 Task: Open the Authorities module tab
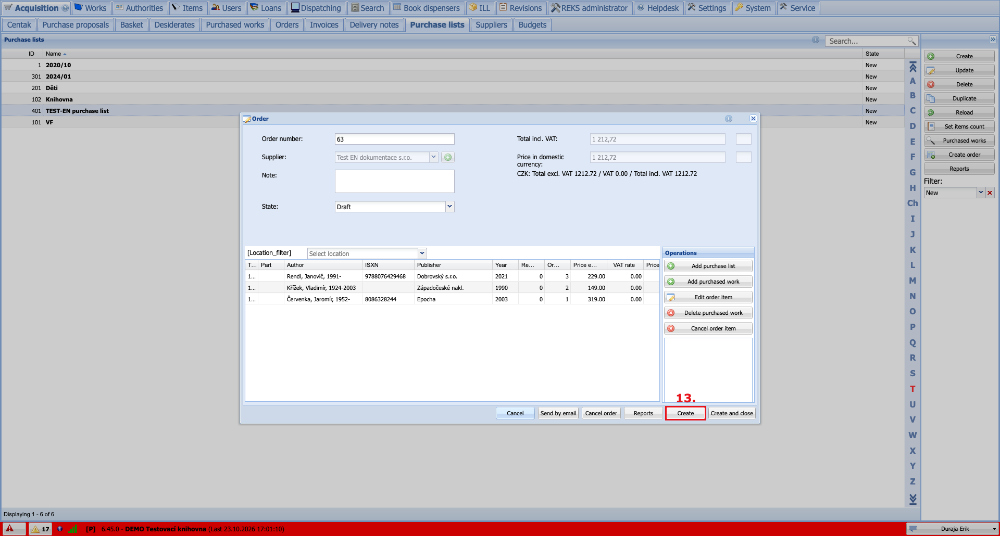pos(139,8)
